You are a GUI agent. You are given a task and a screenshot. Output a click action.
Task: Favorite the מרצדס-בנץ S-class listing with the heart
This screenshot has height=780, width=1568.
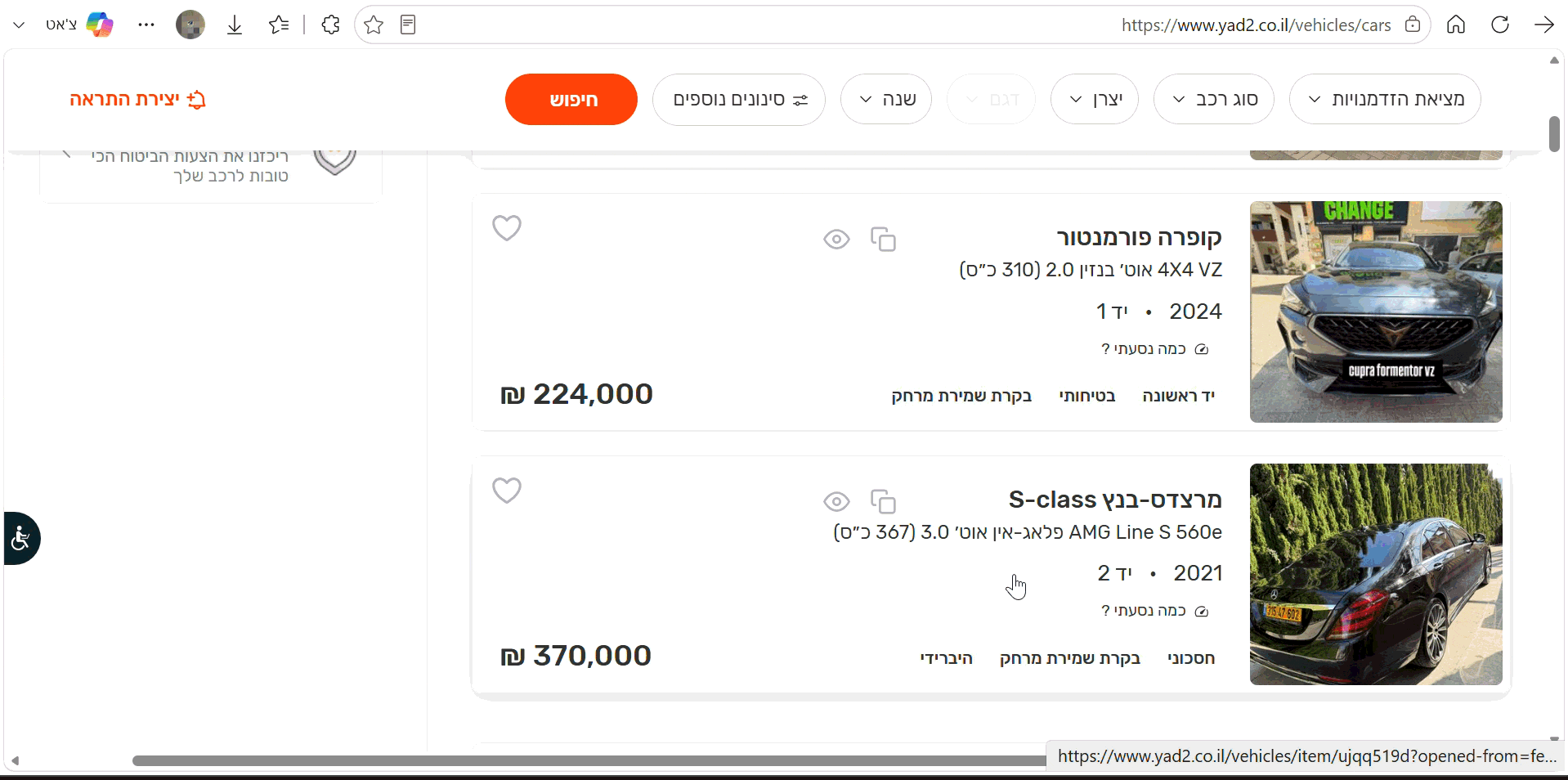click(507, 491)
